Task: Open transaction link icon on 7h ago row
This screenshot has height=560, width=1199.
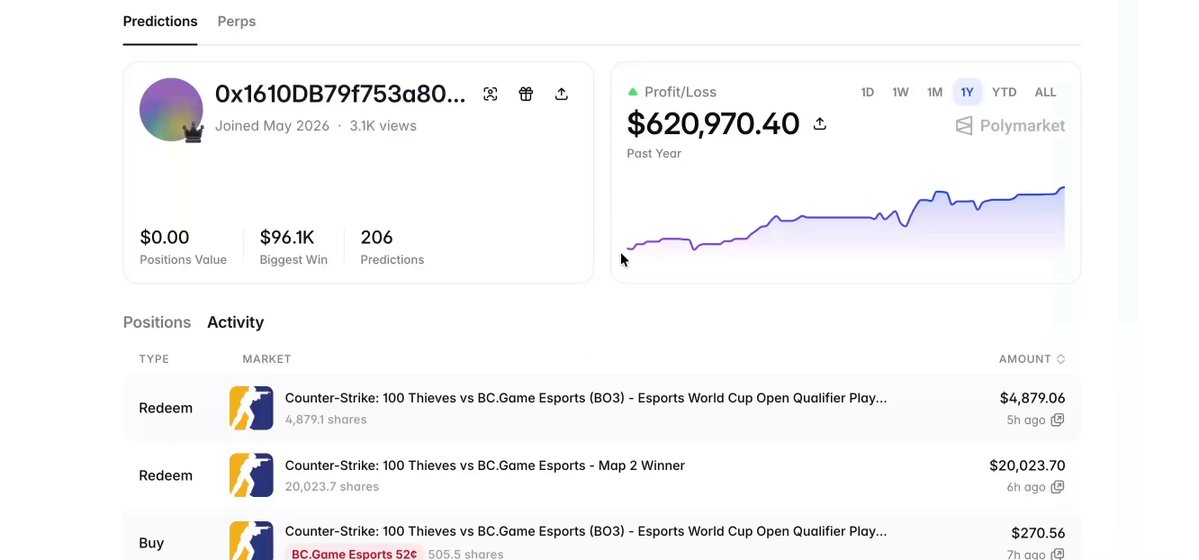Action: tap(1058, 555)
